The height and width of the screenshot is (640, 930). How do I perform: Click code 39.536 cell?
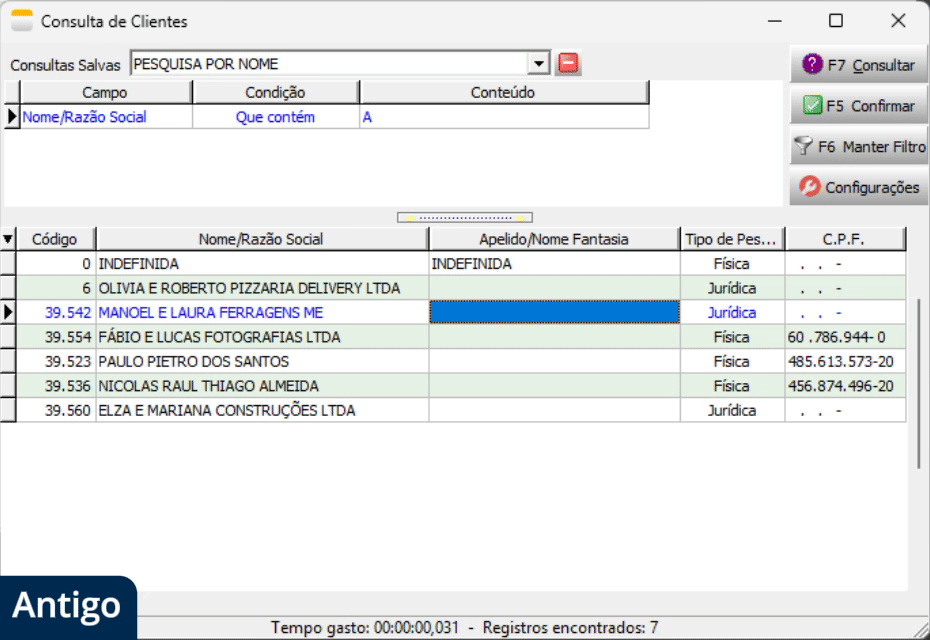[x=56, y=386]
